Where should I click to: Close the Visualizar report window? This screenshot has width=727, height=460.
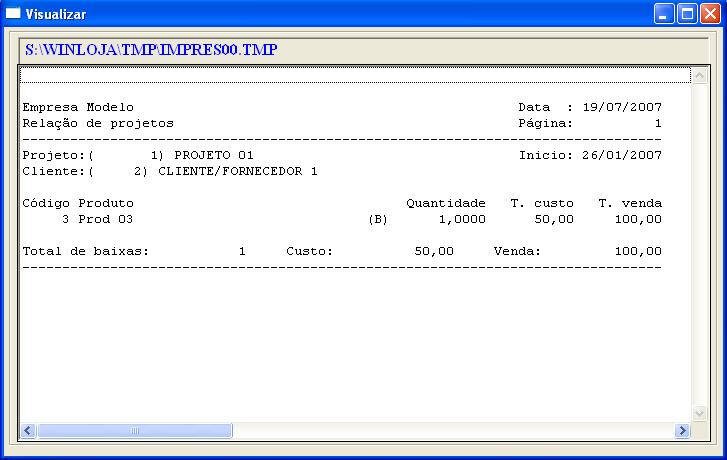point(709,14)
